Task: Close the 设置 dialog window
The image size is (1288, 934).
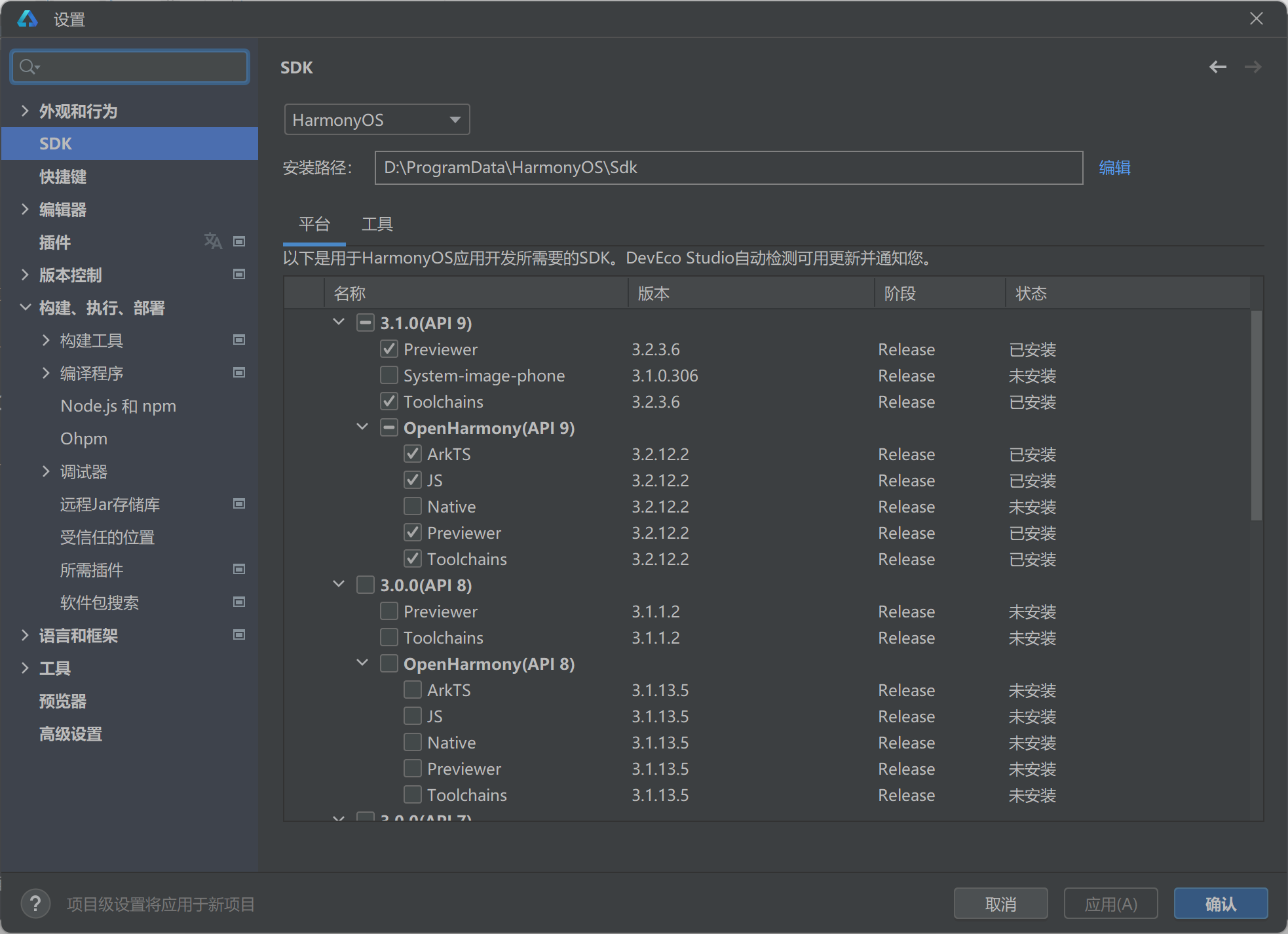Action: [x=1256, y=18]
